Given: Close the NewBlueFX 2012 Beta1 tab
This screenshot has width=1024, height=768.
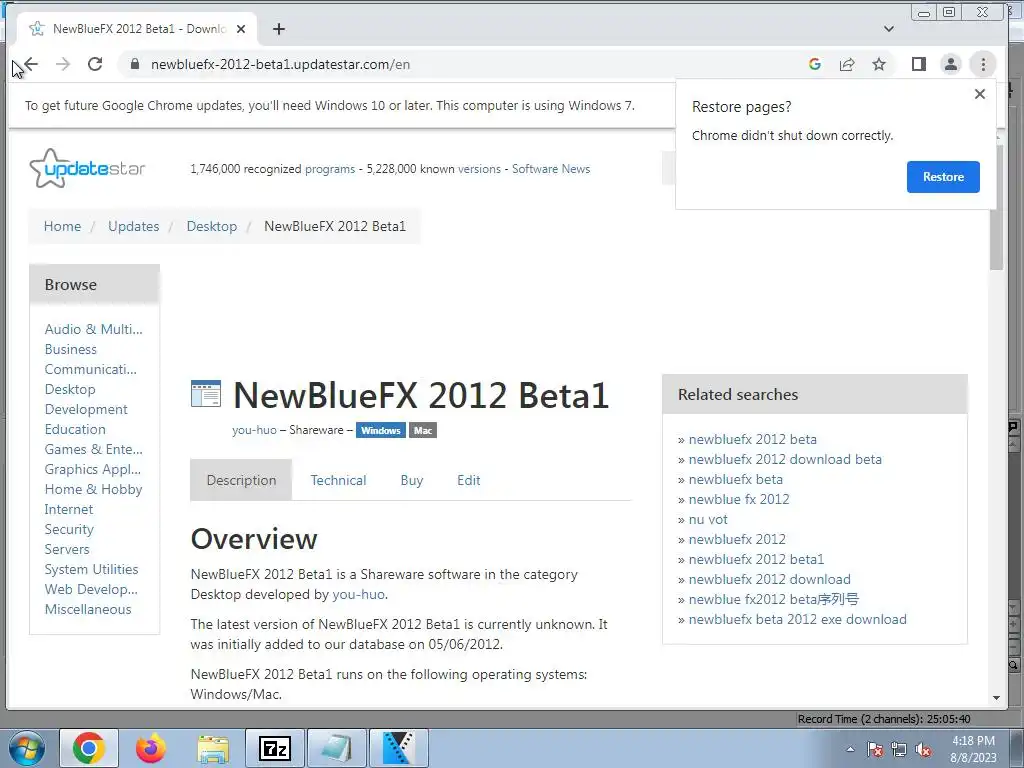Looking at the screenshot, I should pos(241,29).
